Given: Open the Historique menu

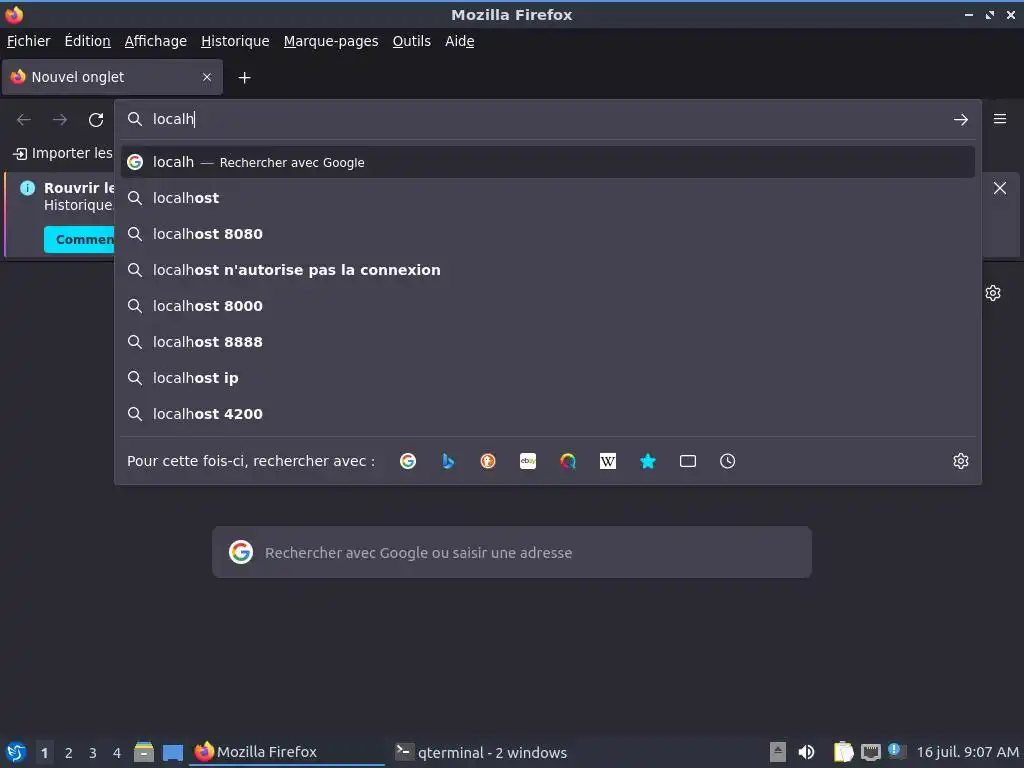Looking at the screenshot, I should pyautogui.click(x=235, y=41).
